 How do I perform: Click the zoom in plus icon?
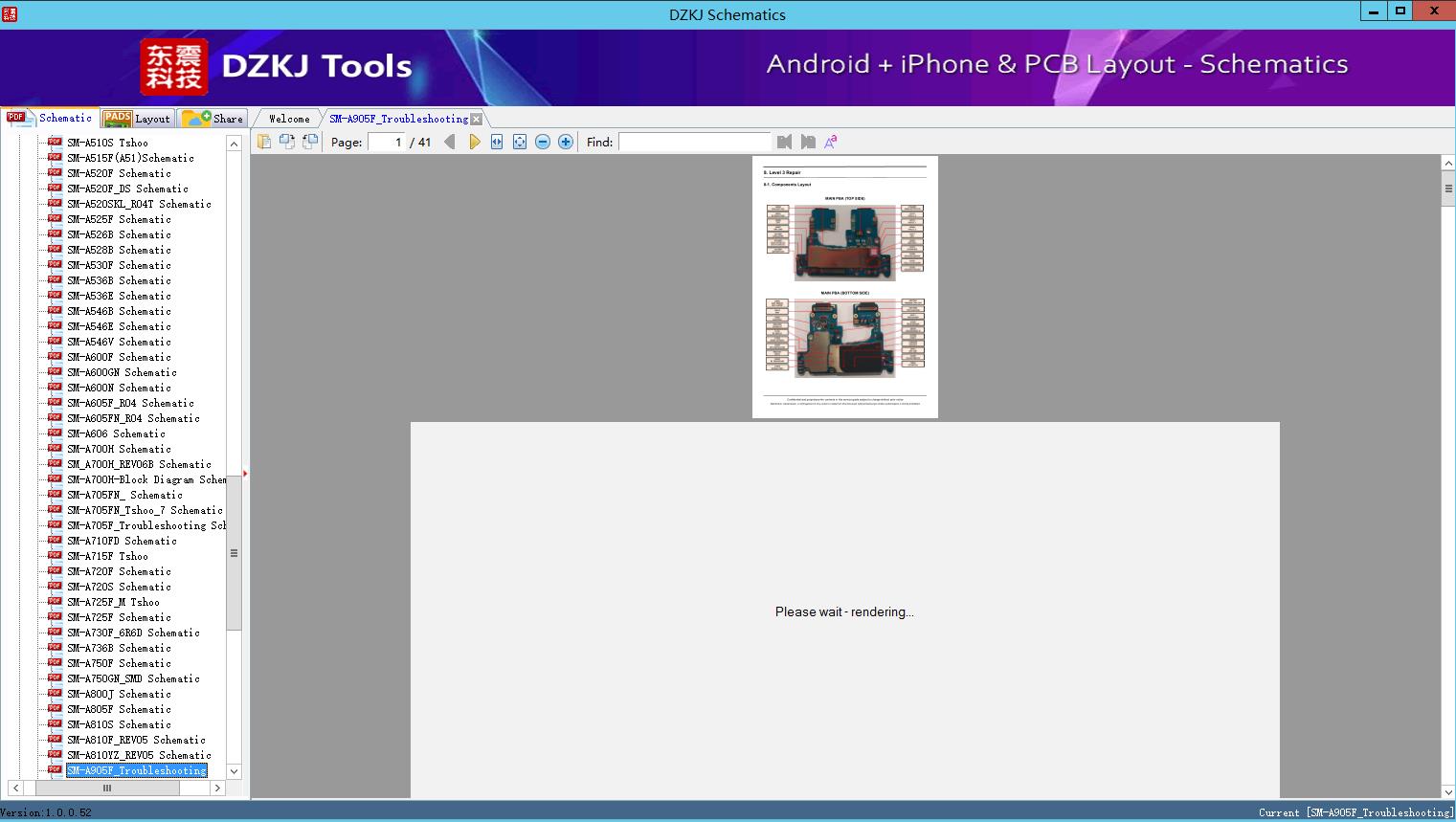click(566, 142)
